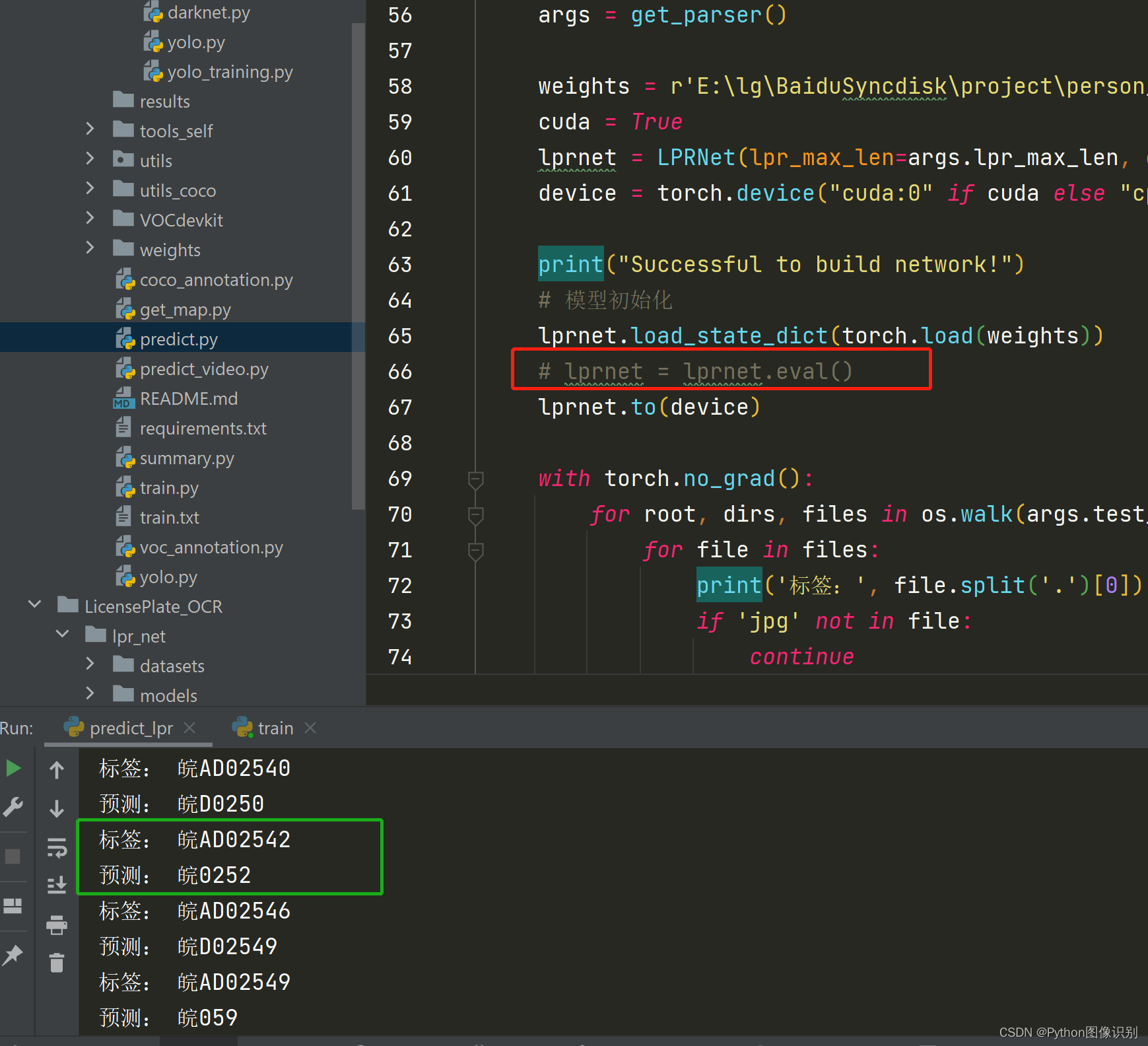Rerun the predict_lpr script
The image size is (1148, 1046).
click(x=13, y=768)
